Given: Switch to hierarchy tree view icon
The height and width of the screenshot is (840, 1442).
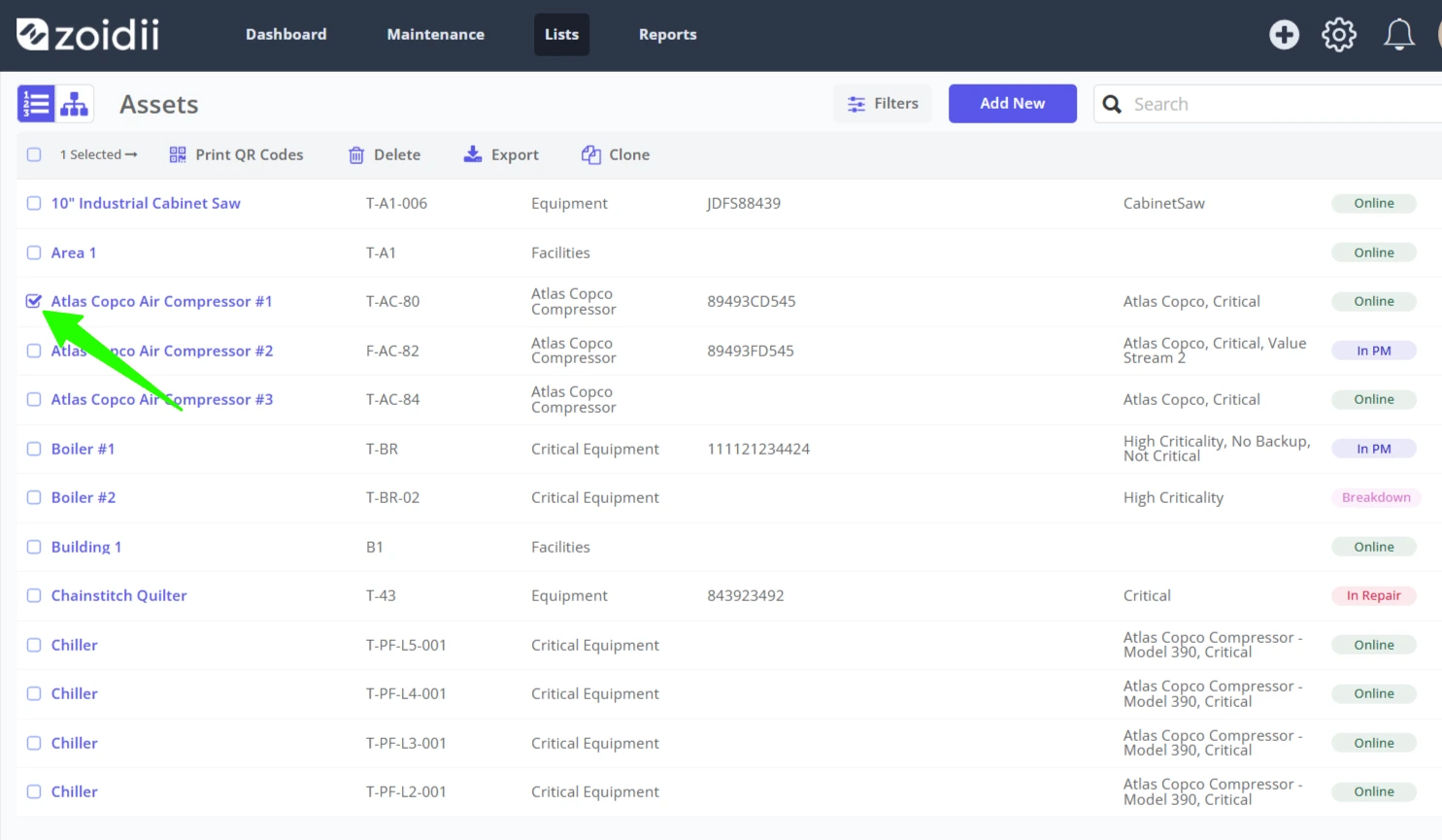Looking at the screenshot, I should click(75, 104).
